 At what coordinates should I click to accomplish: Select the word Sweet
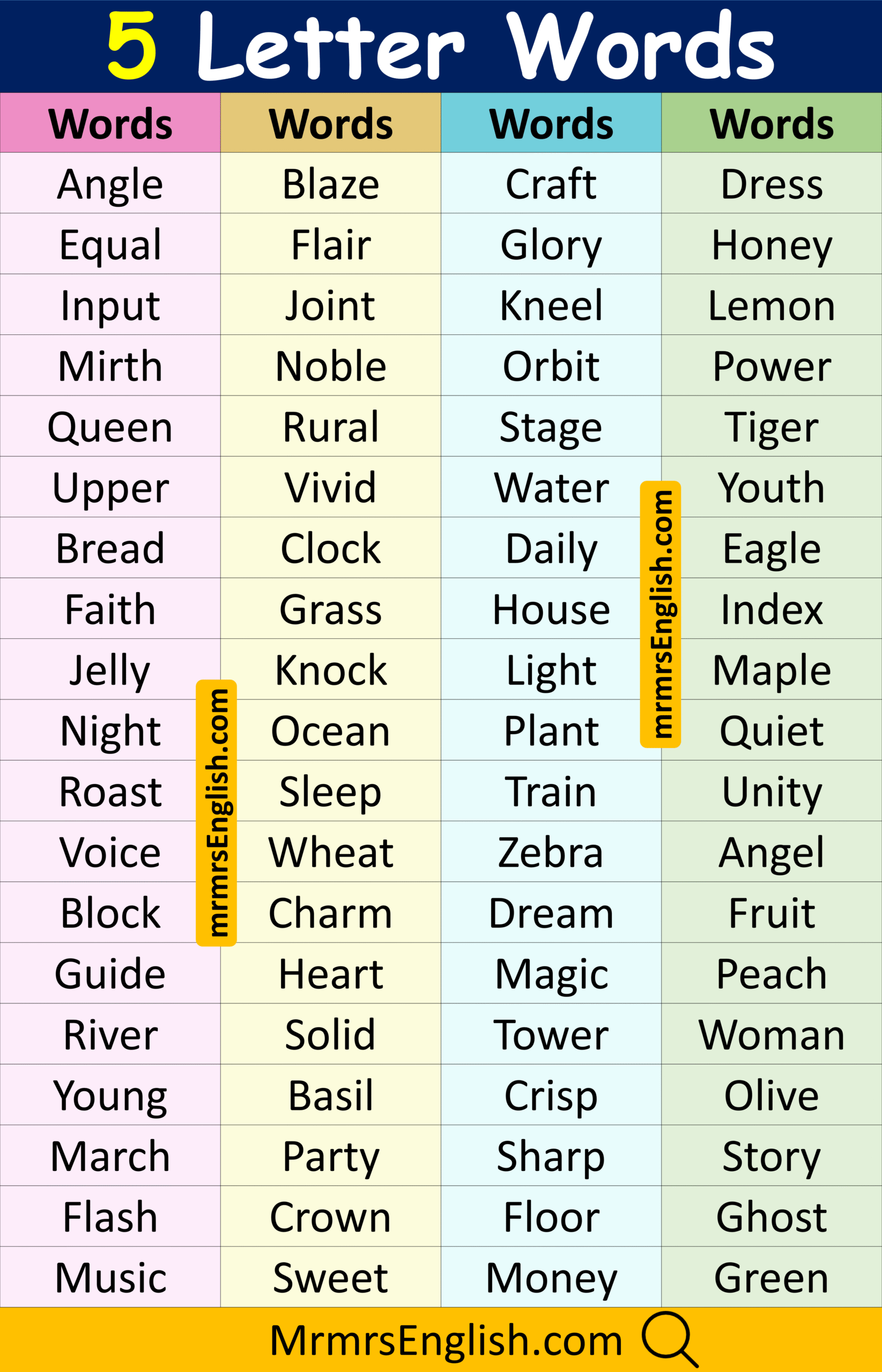tap(330, 1277)
